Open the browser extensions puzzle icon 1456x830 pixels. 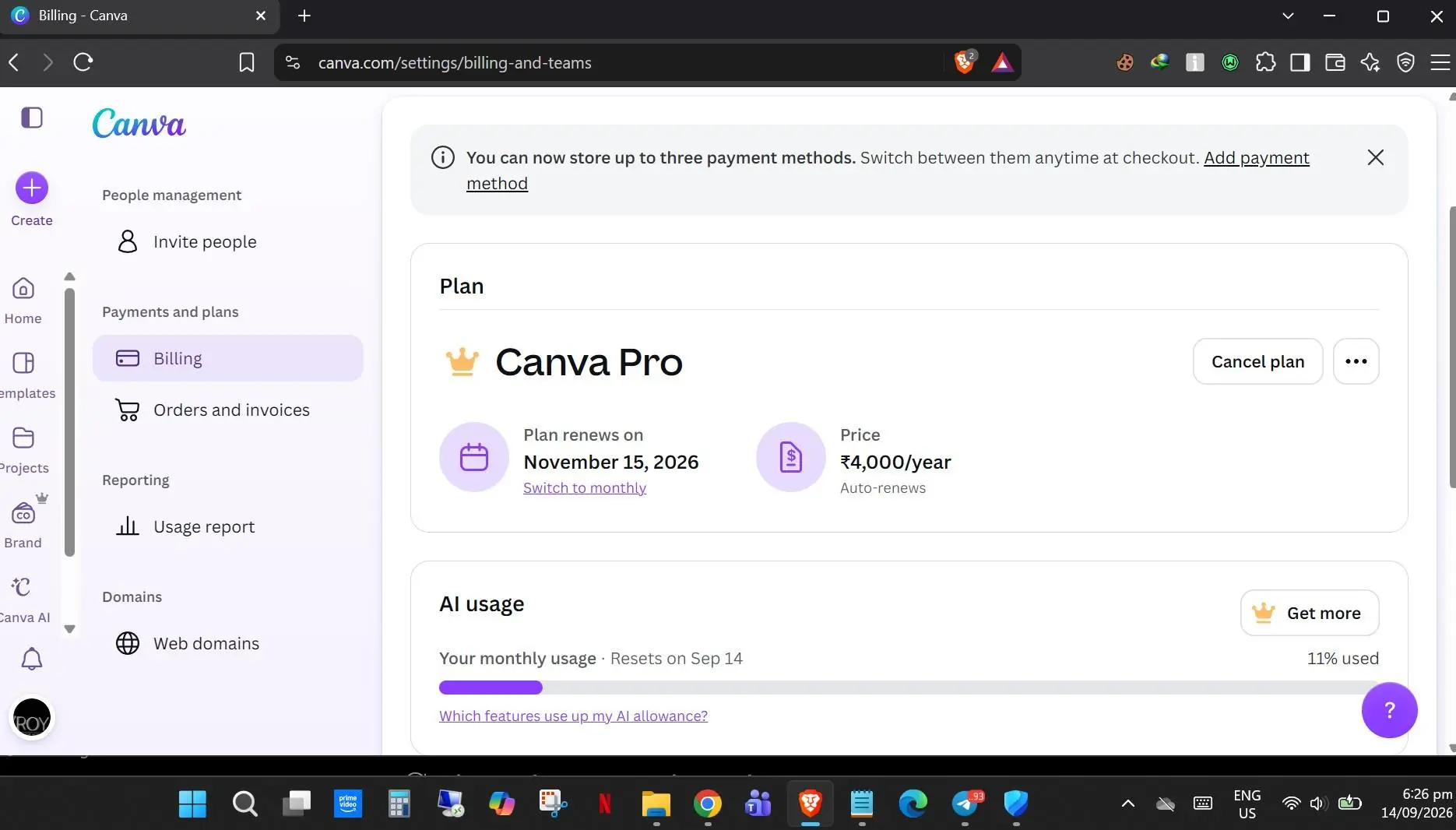(x=1265, y=62)
